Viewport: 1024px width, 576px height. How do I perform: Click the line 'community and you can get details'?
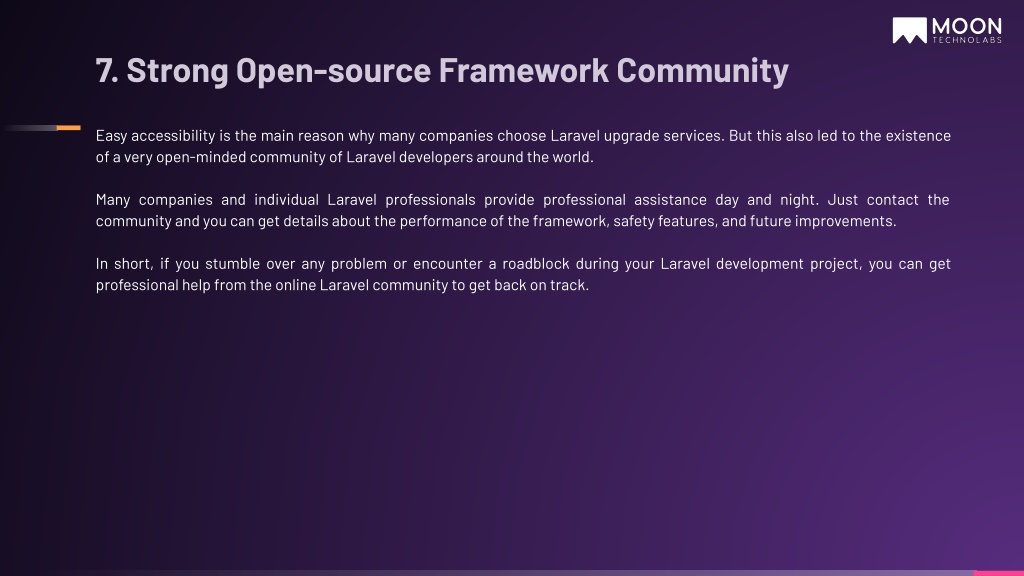(x=496, y=221)
